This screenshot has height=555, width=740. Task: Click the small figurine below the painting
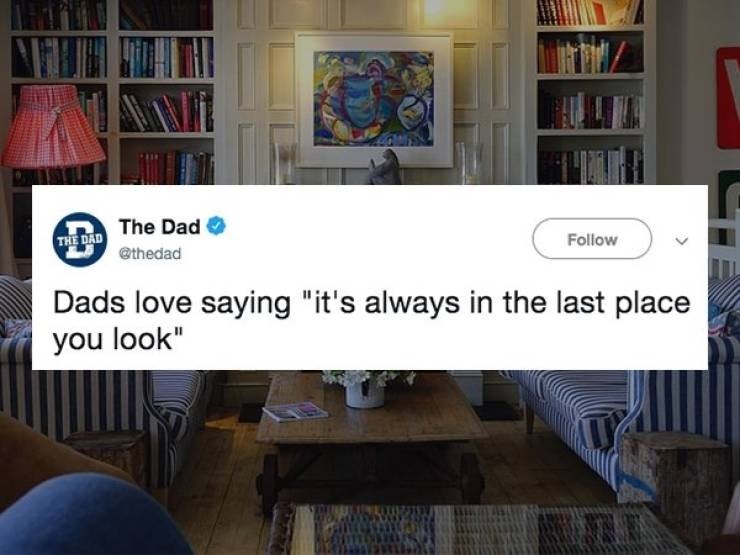tap(385, 167)
